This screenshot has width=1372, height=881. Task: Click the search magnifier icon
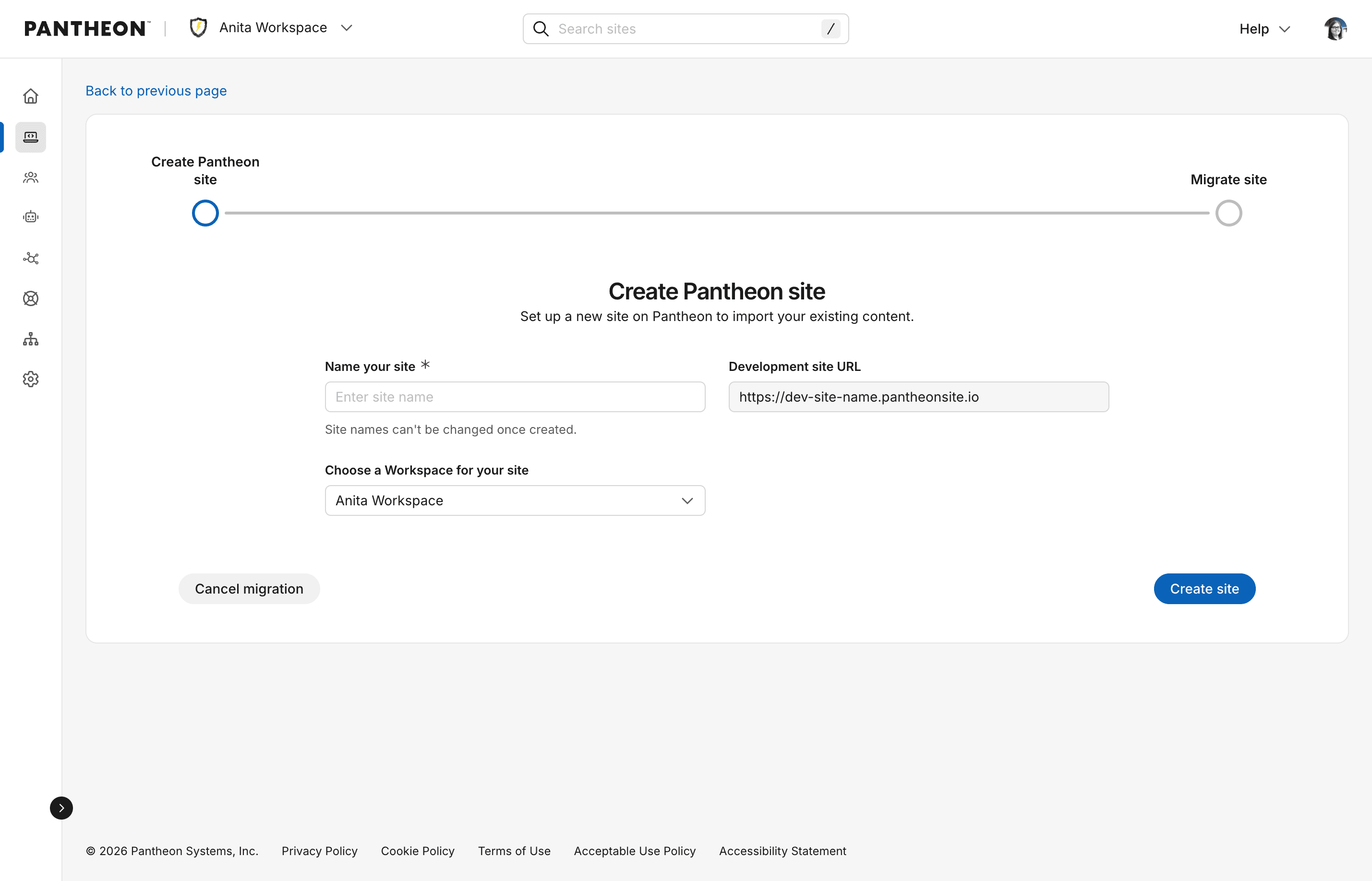(x=541, y=29)
